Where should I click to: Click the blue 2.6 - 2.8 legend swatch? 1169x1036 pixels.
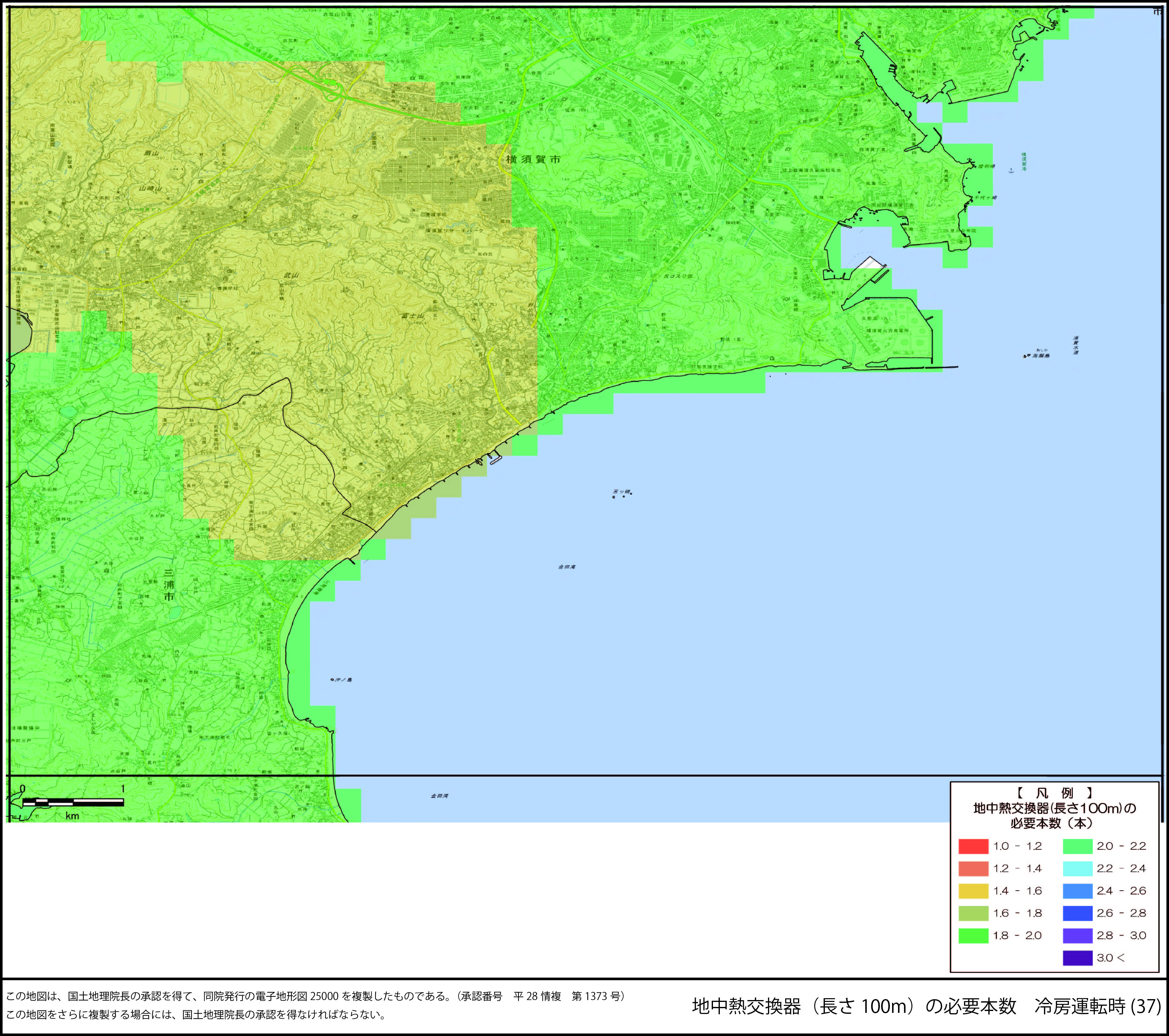click(x=1077, y=913)
